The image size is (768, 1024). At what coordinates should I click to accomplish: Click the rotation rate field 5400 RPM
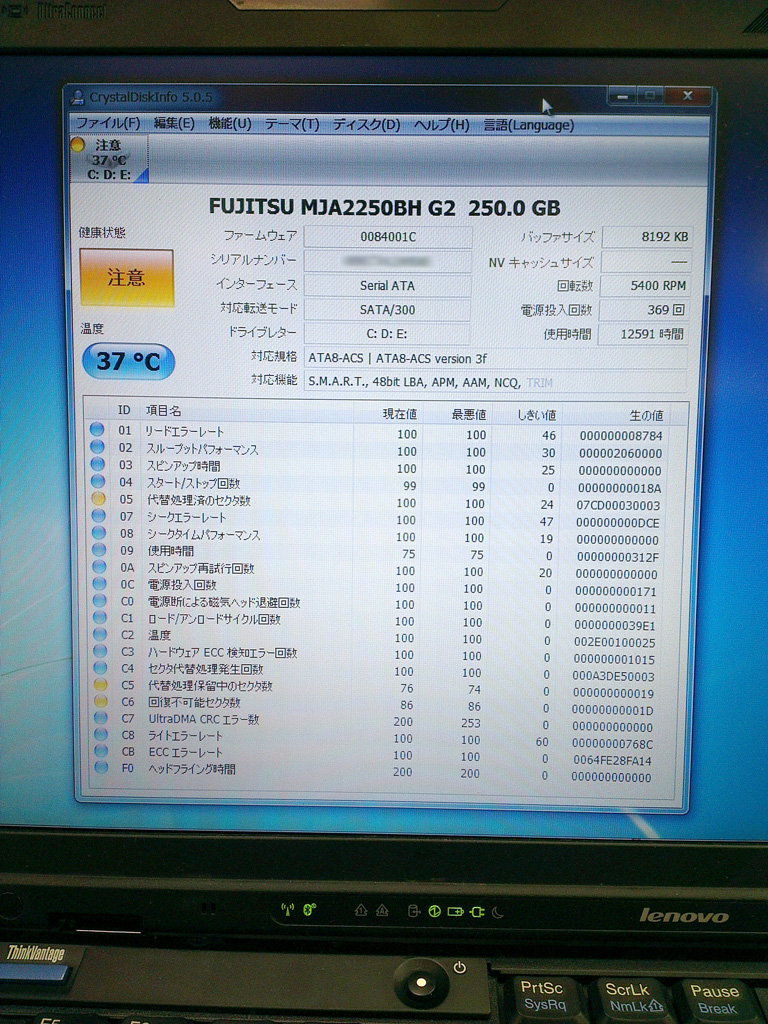pyautogui.click(x=645, y=286)
